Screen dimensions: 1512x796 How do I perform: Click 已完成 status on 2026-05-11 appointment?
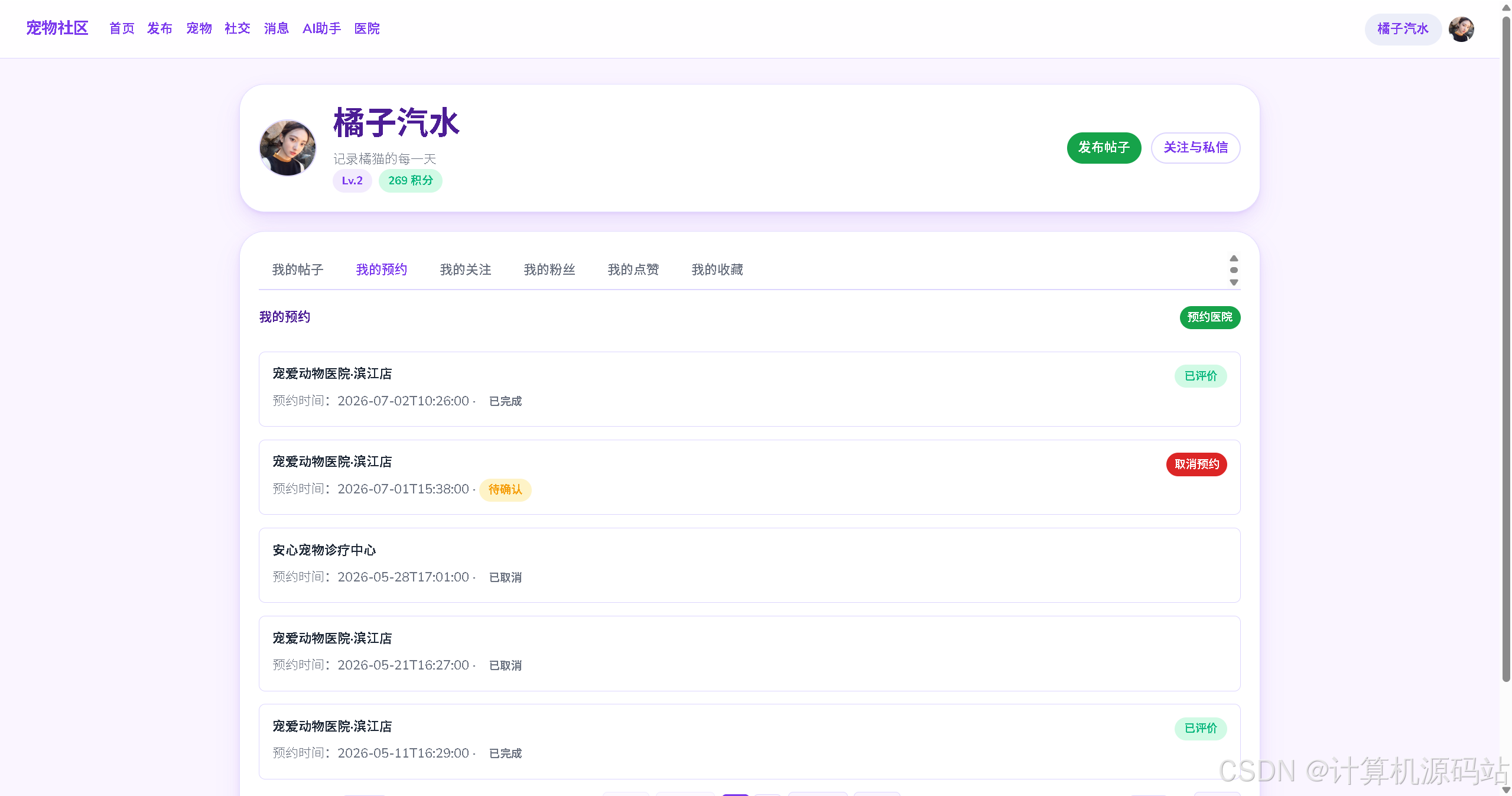click(505, 753)
